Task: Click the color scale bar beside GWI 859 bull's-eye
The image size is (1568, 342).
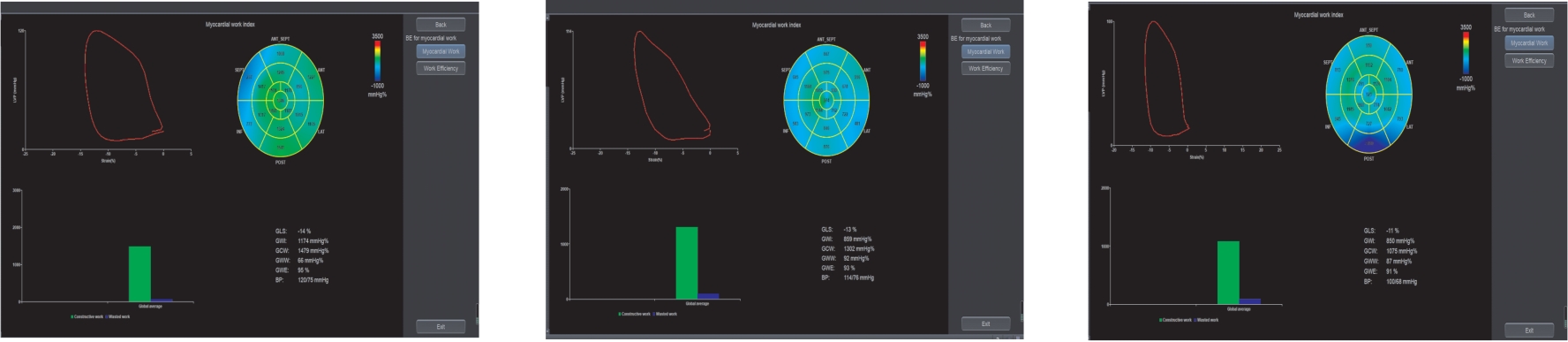Action: 923,61
